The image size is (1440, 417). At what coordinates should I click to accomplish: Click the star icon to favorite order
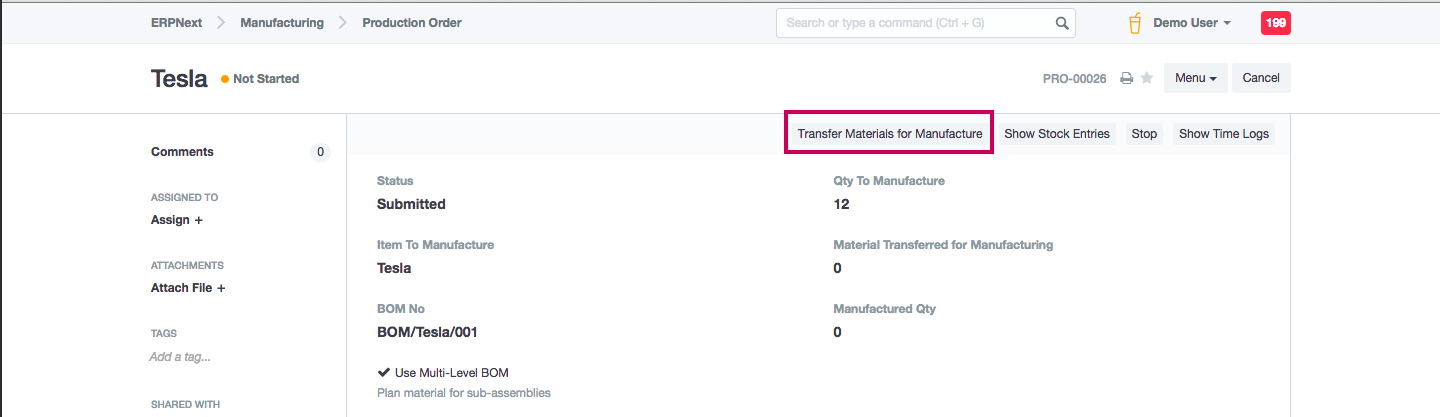[1147, 78]
